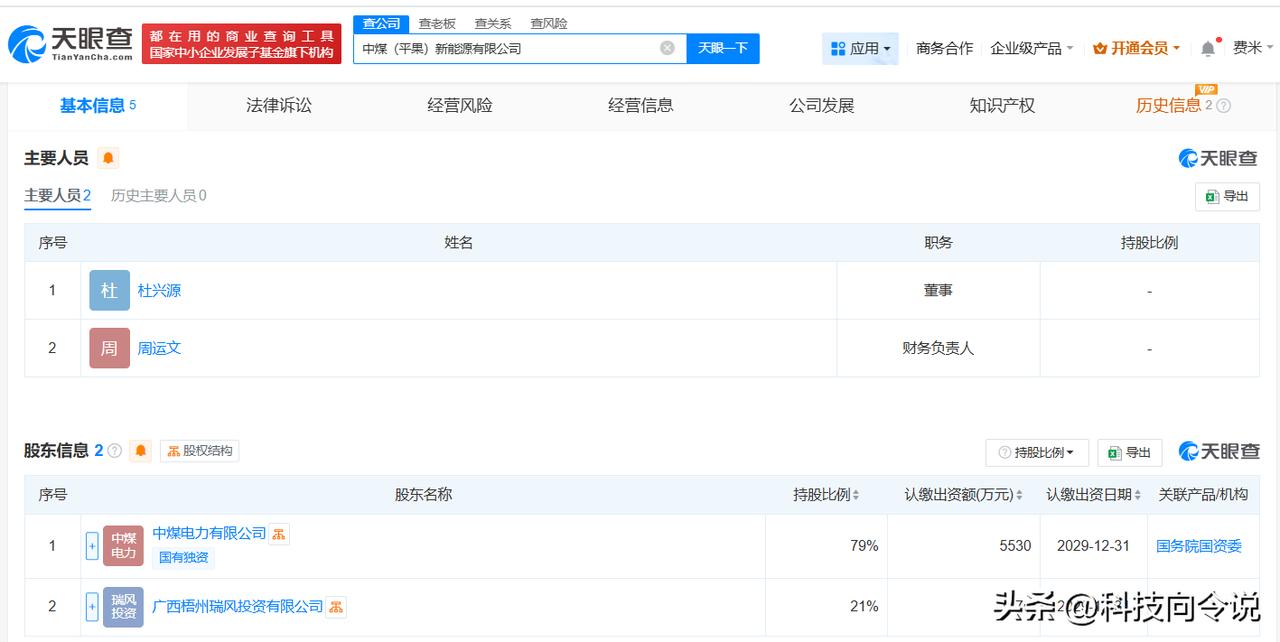
Task: Click the help icon beside 股东信息
Action: pyautogui.click(x=114, y=451)
